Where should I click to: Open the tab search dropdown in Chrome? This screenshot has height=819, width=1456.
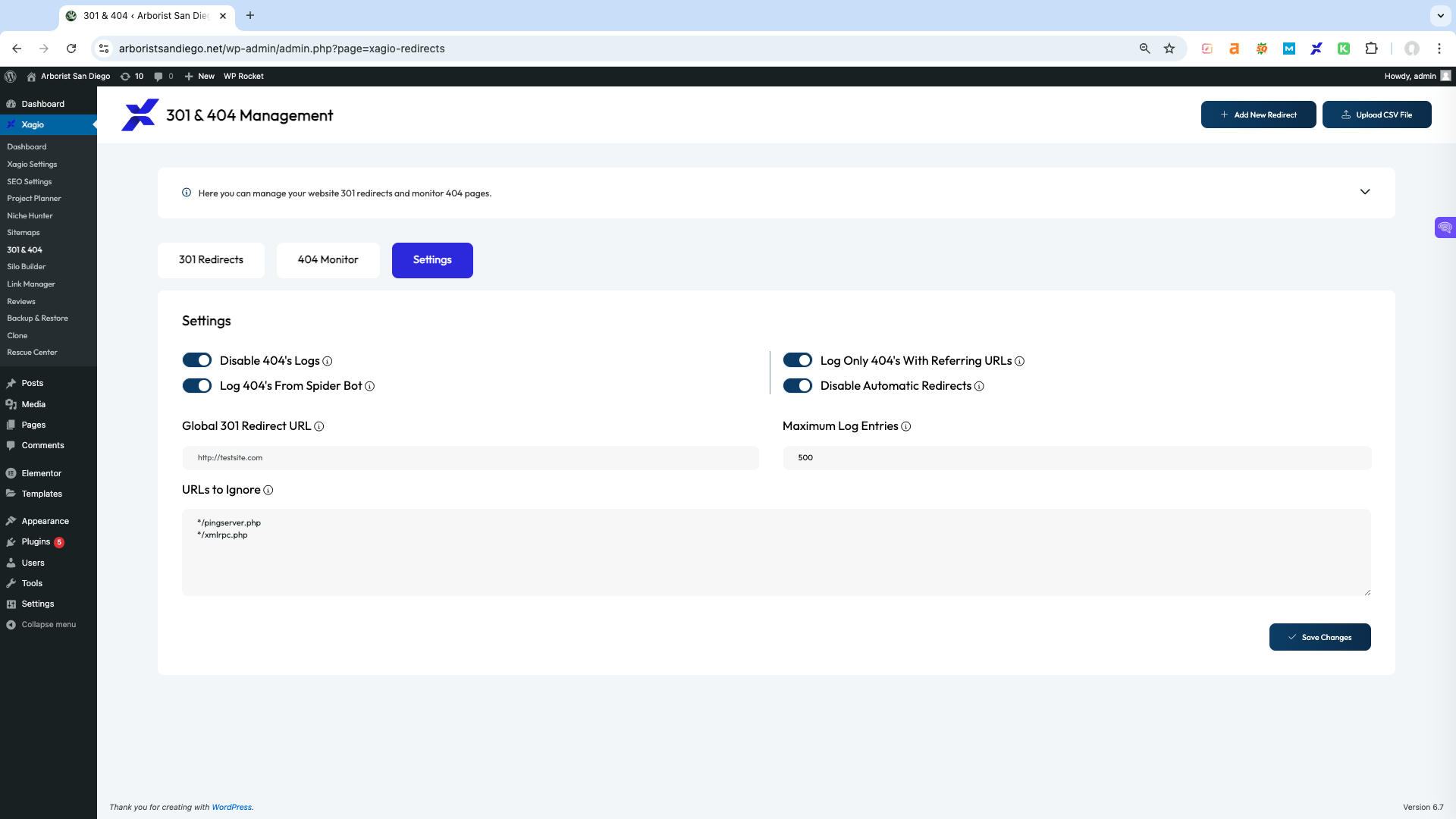1440,15
